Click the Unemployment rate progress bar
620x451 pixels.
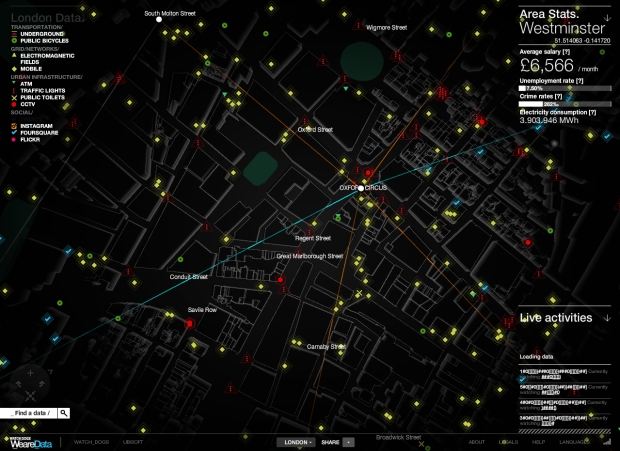point(565,89)
